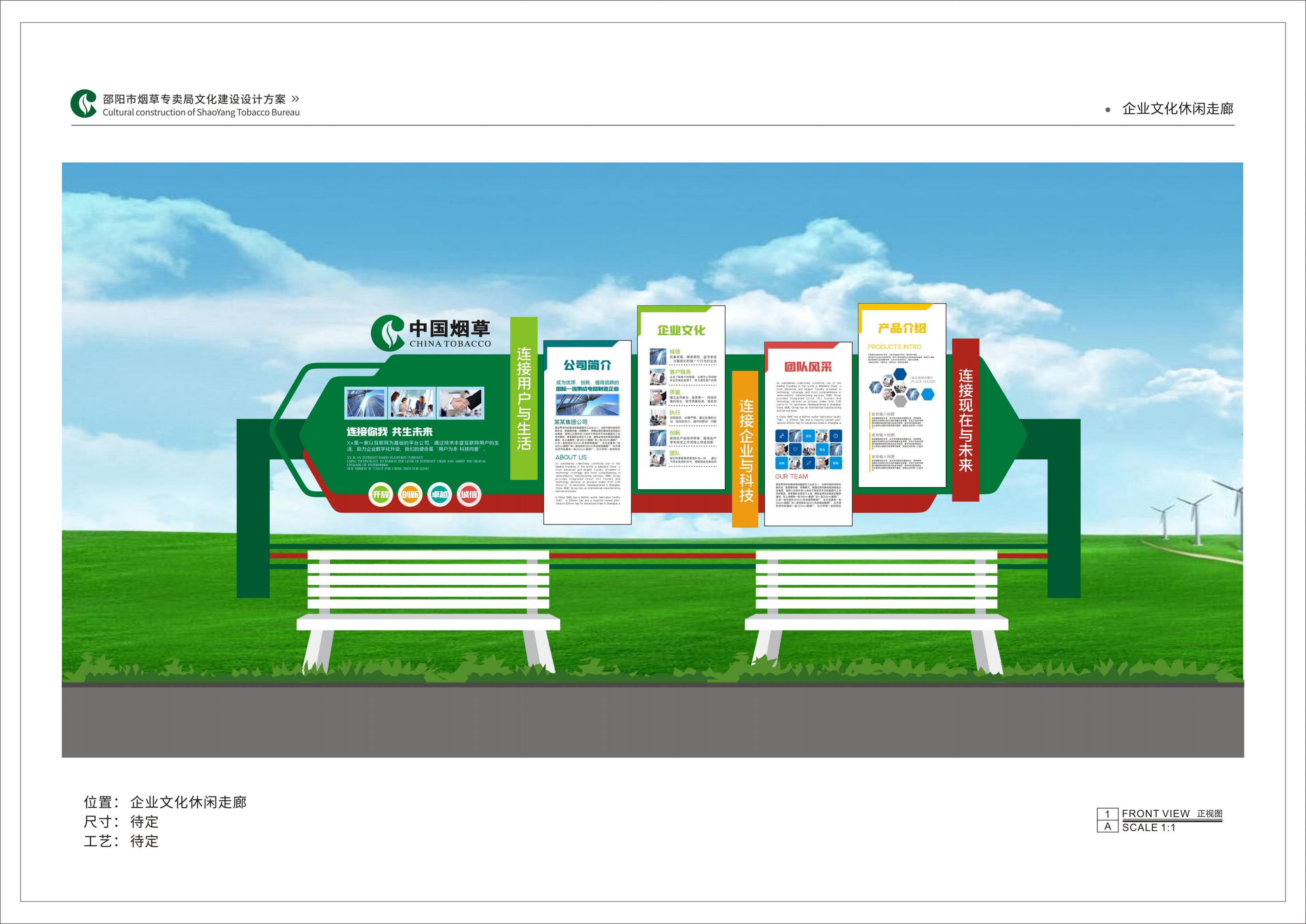Click the slogan 连接你我 共生未来
Screen dimensions: 1306x924
click(390, 432)
